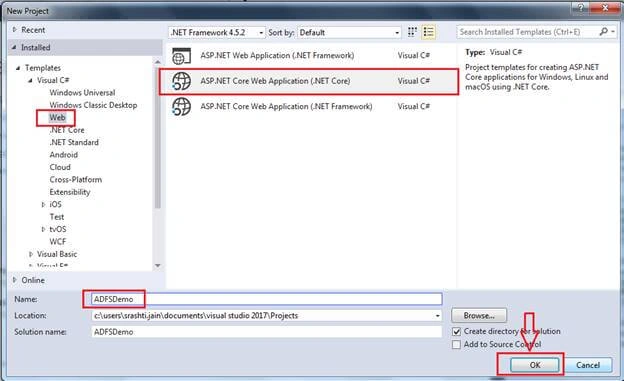Collapse the Visual C# node
This screenshot has width=624, height=381.
30,80
